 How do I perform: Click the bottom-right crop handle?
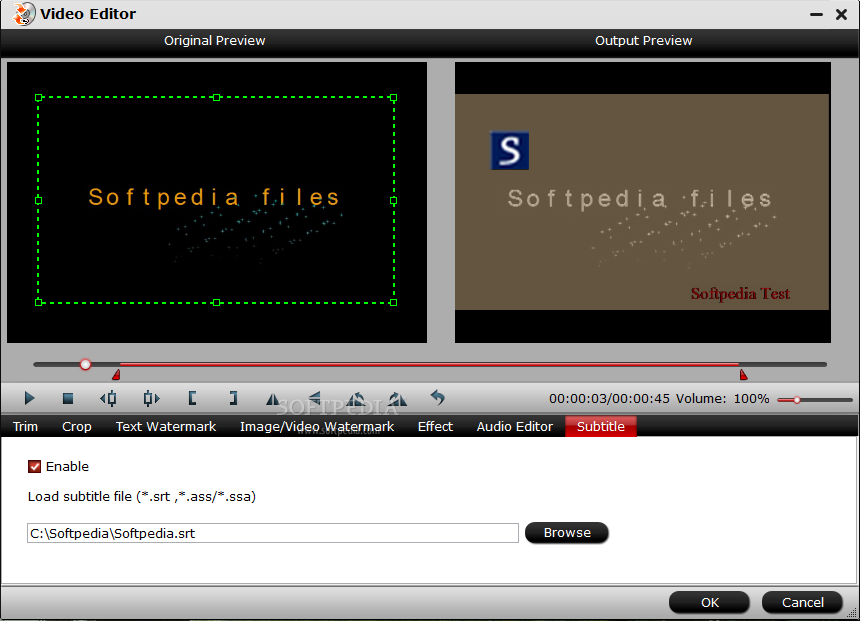[393, 302]
